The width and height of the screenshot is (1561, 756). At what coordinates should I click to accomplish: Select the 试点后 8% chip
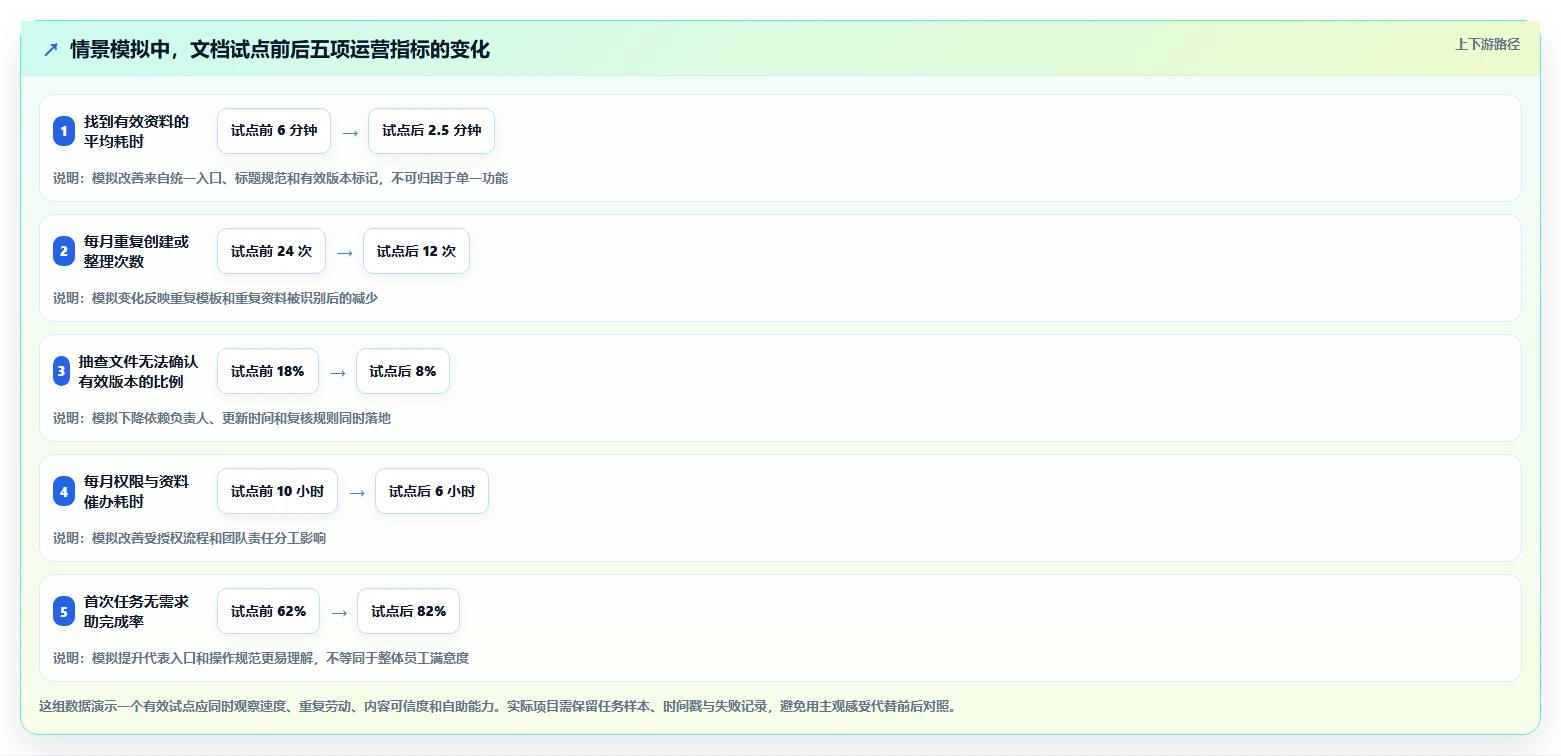403,371
